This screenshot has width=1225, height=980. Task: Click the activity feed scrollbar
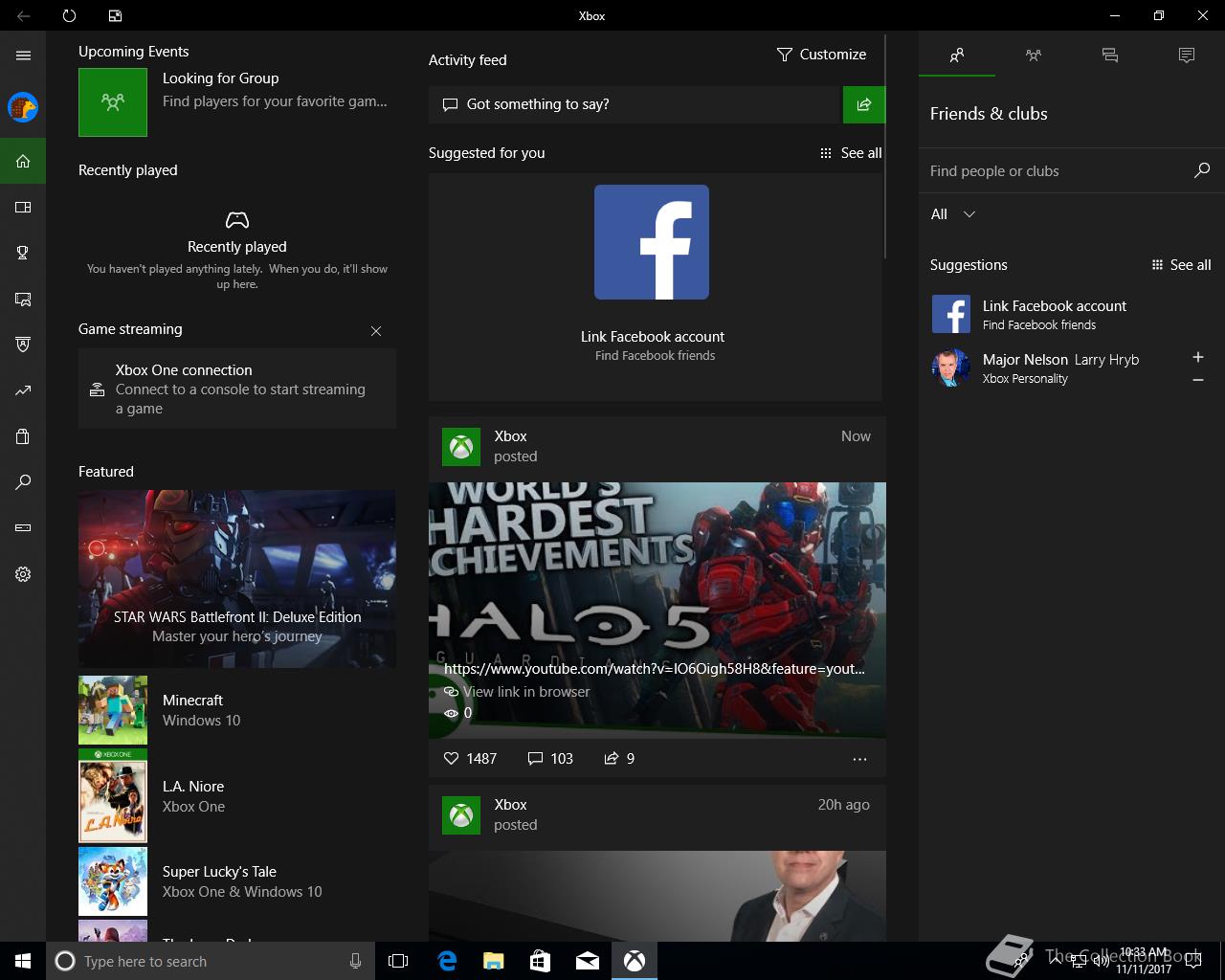tap(885, 145)
